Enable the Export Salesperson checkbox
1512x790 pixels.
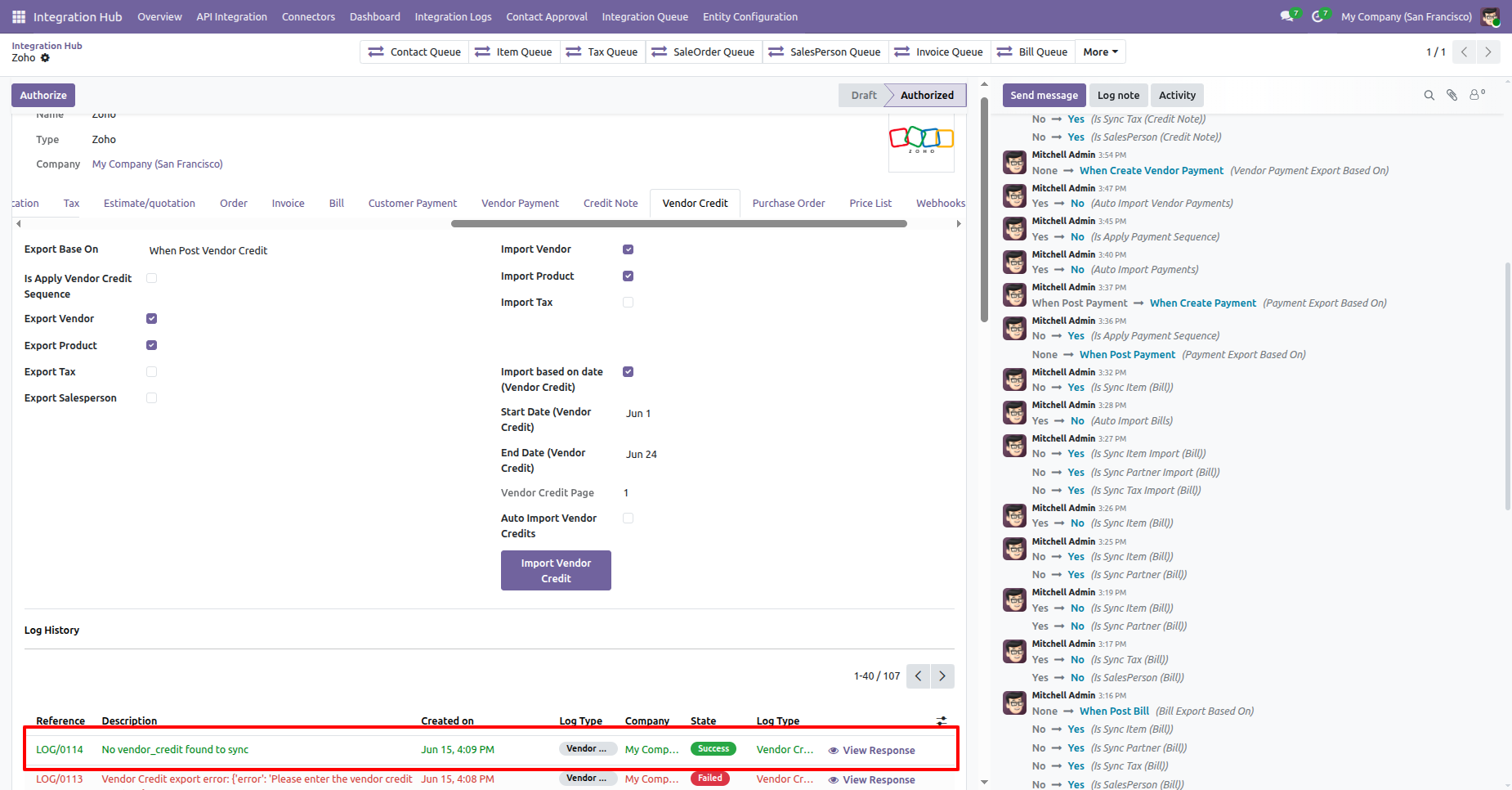(x=151, y=398)
